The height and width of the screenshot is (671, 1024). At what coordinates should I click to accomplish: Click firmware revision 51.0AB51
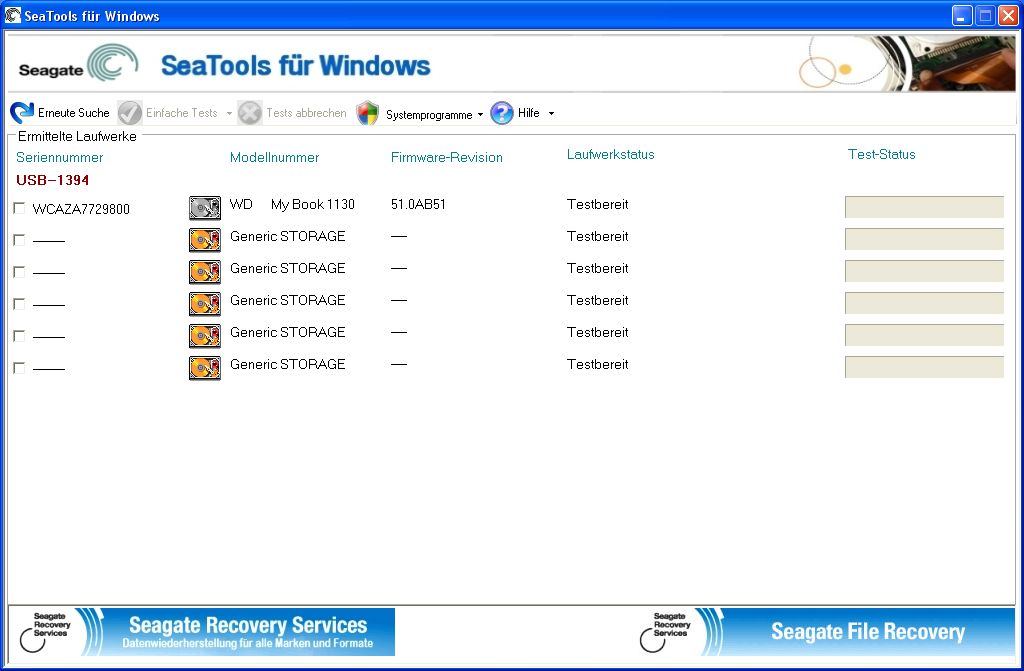[418, 205]
